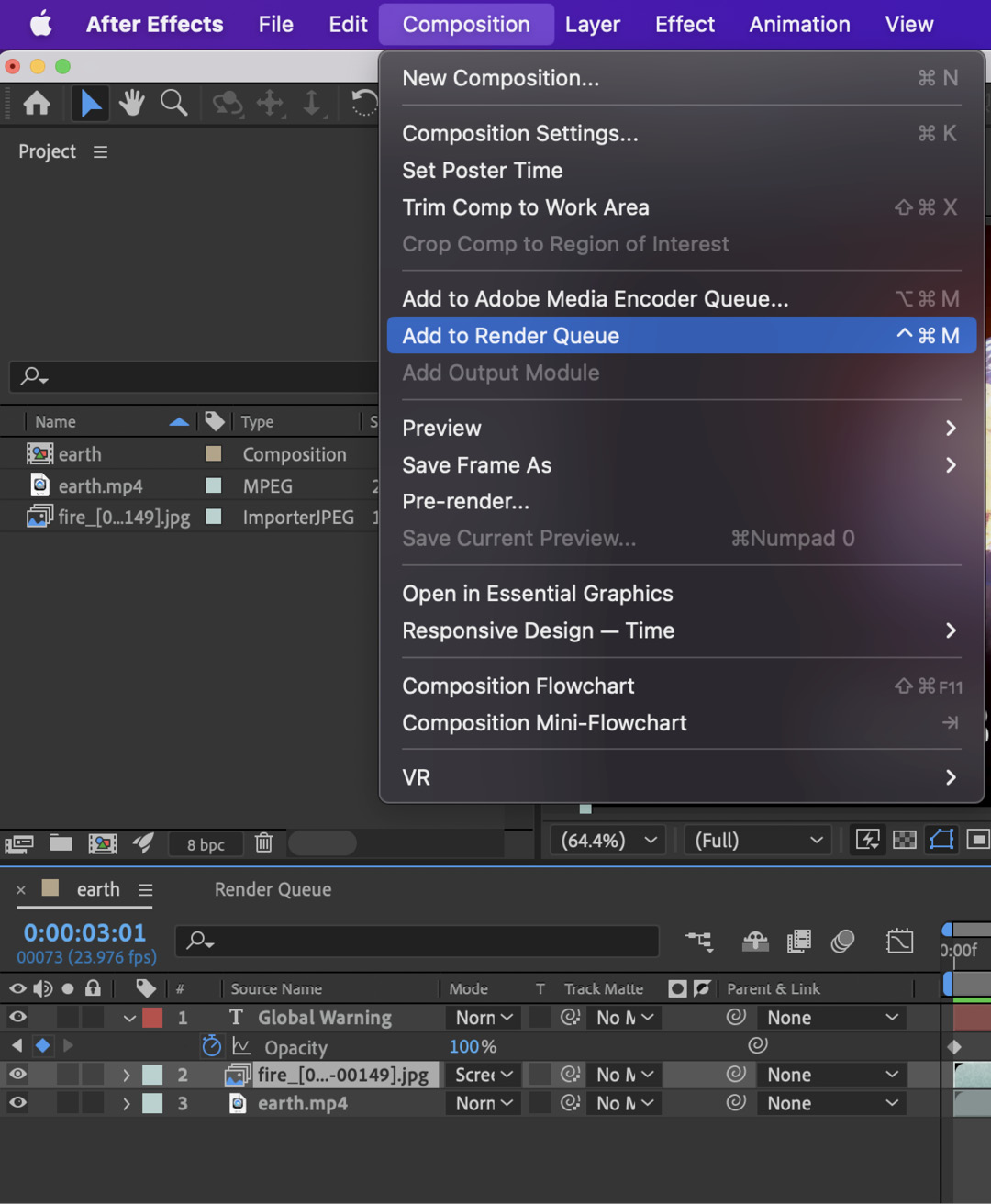Select the Dolly camera tool
991x1204 pixels.
tap(313, 103)
